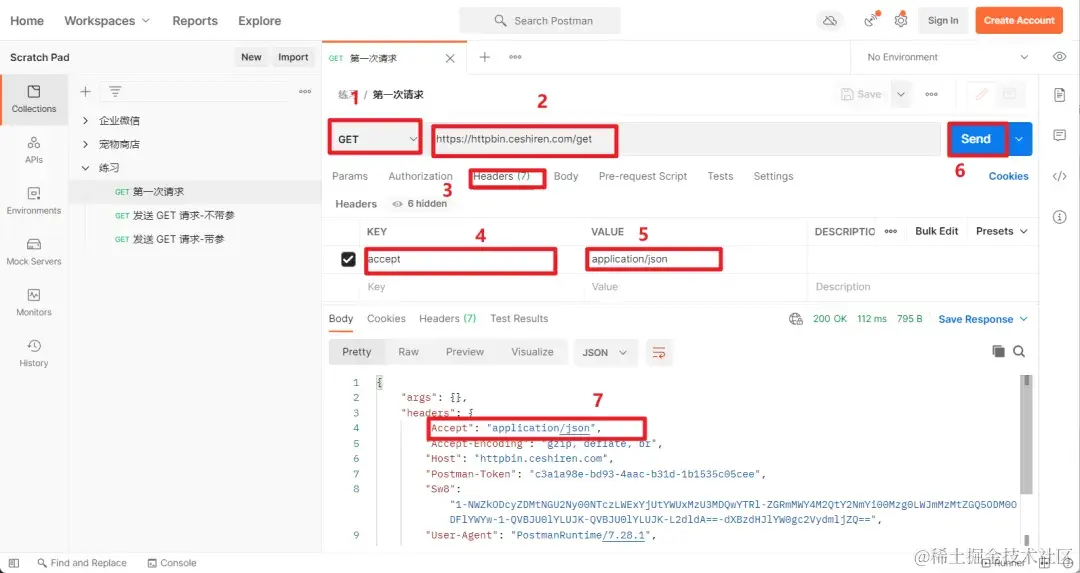
Task: Open the History sidebar panel
Action: [x=34, y=353]
